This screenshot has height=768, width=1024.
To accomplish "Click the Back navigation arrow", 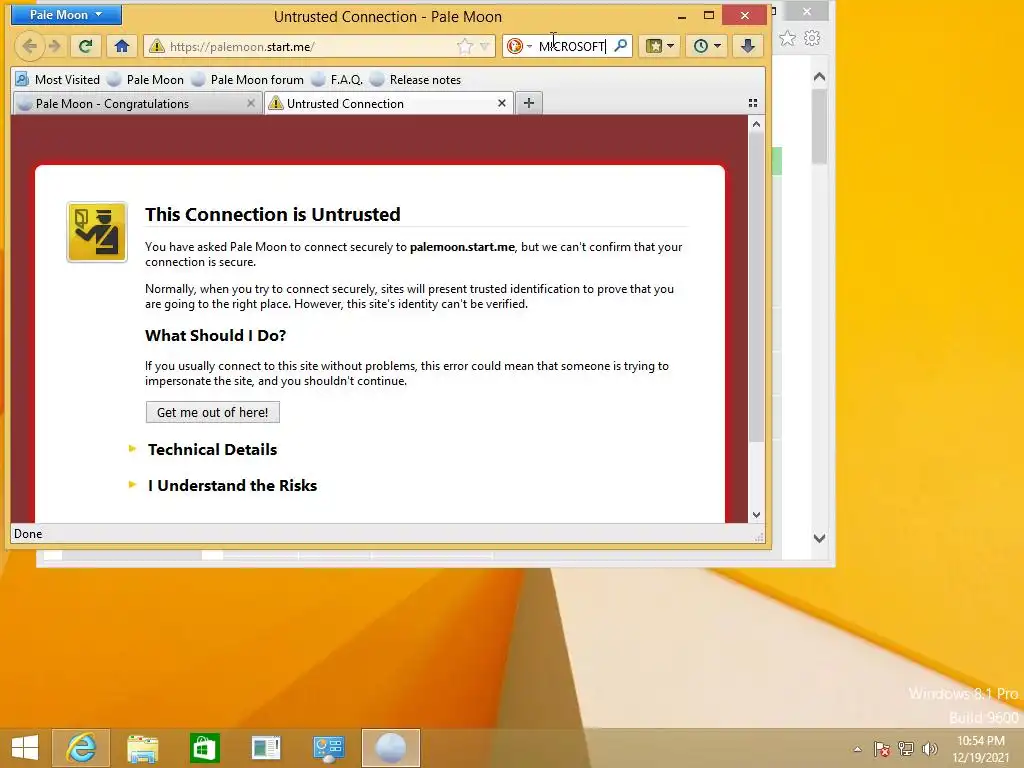I will pyautogui.click(x=29, y=46).
